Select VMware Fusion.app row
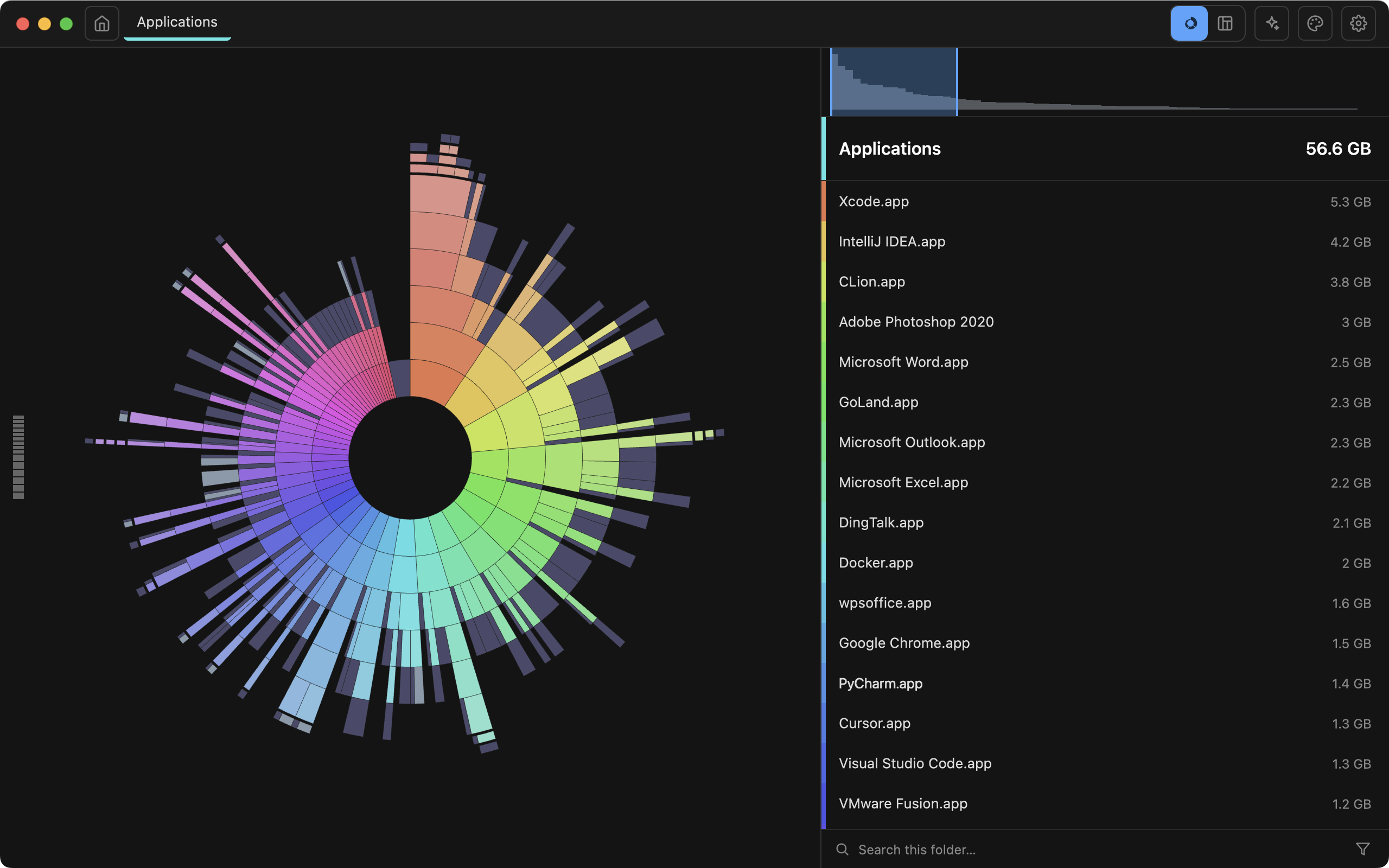 pos(1105,805)
